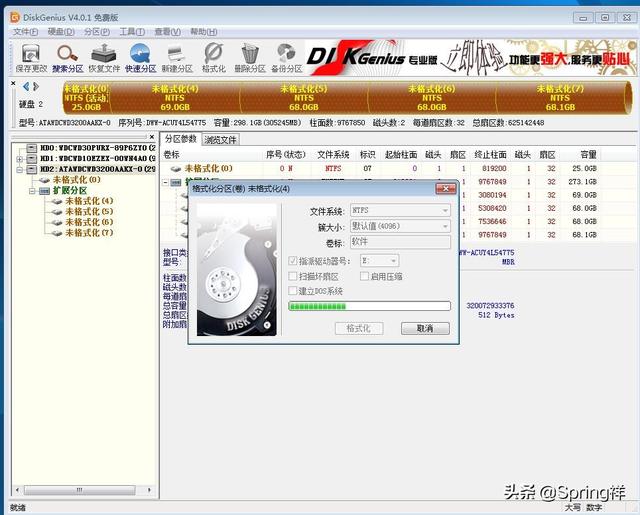Click the 273.1GB capacity cell

582,182
